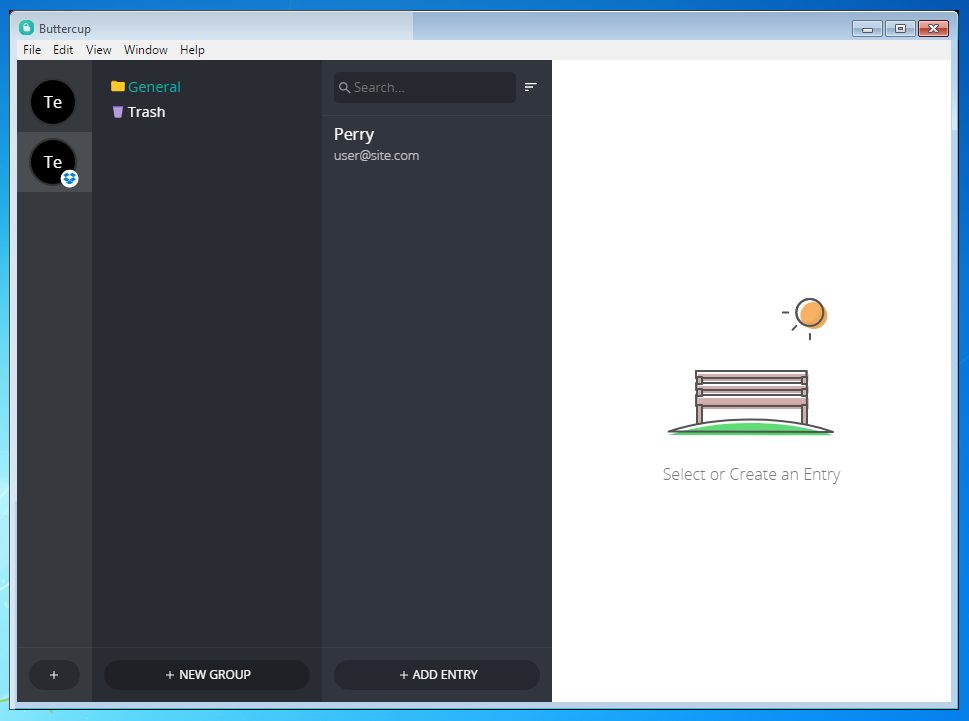Click the add vault plus button
This screenshot has height=721, width=969.
point(54,675)
